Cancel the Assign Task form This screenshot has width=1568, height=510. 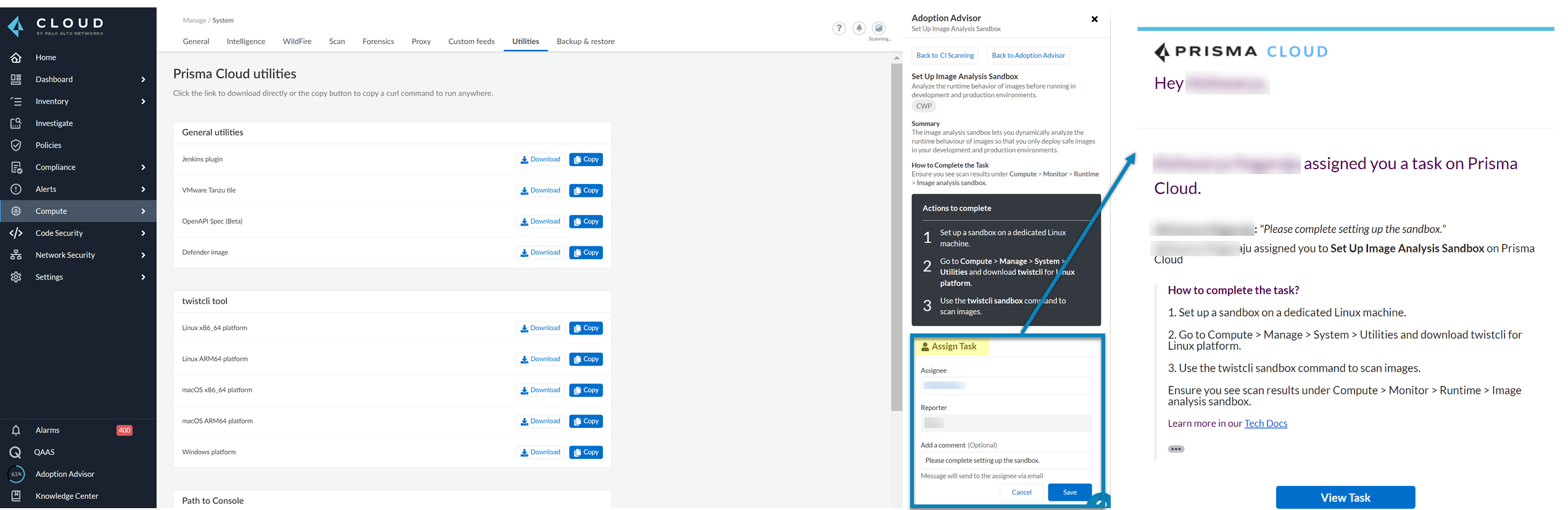[x=1021, y=493]
